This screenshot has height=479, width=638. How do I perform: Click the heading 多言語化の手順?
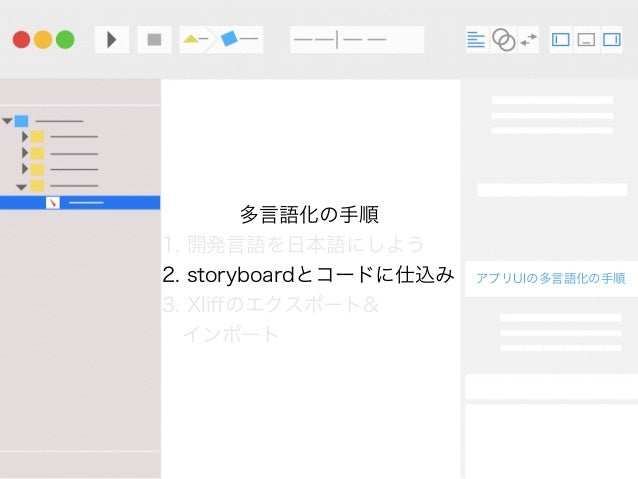pos(309,214)
